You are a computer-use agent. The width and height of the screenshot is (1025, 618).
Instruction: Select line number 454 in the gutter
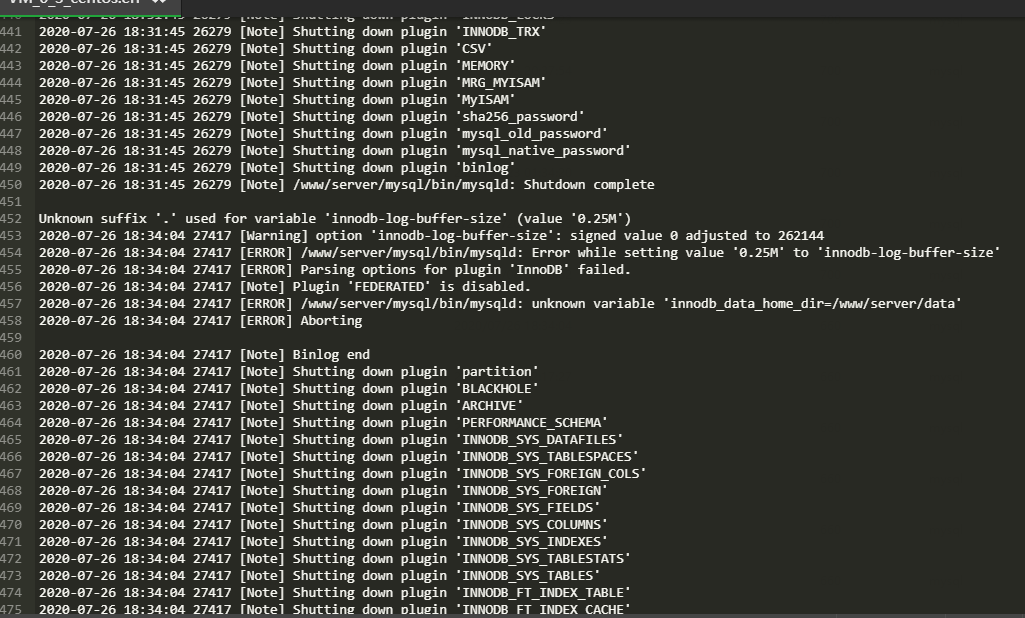[11, 252]
